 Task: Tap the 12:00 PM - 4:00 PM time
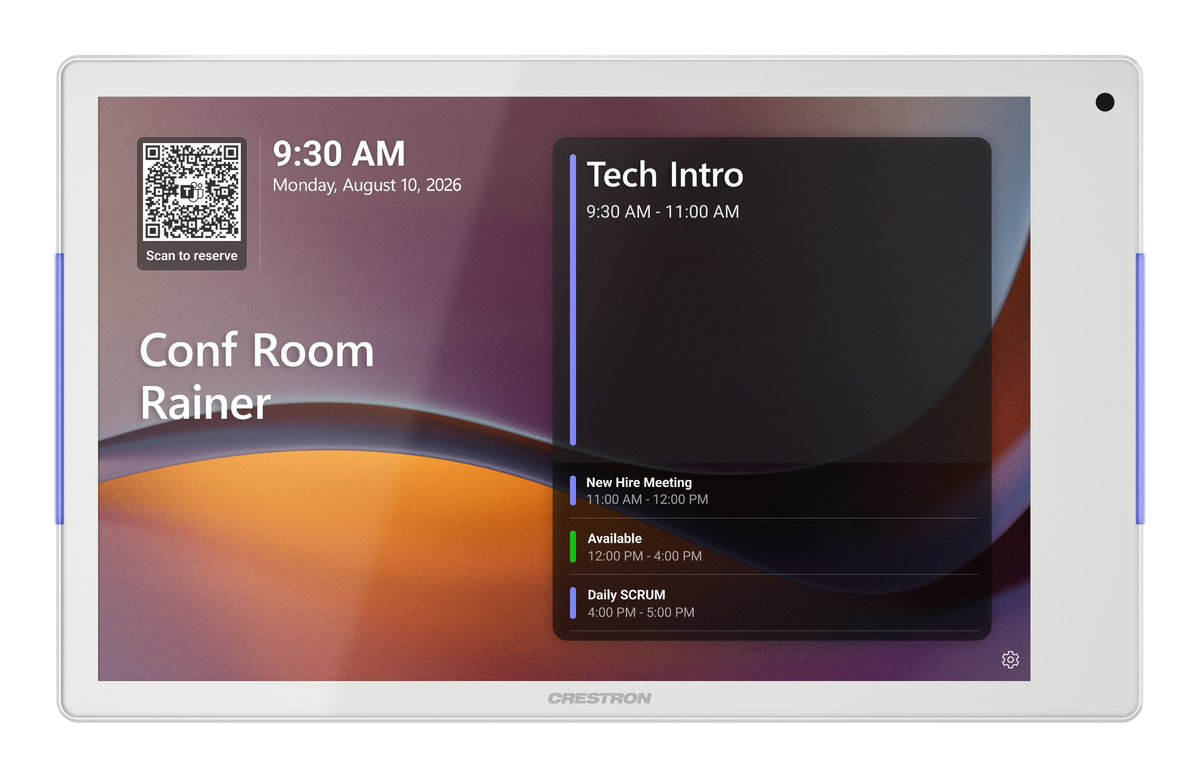click(x=645, y=556)
